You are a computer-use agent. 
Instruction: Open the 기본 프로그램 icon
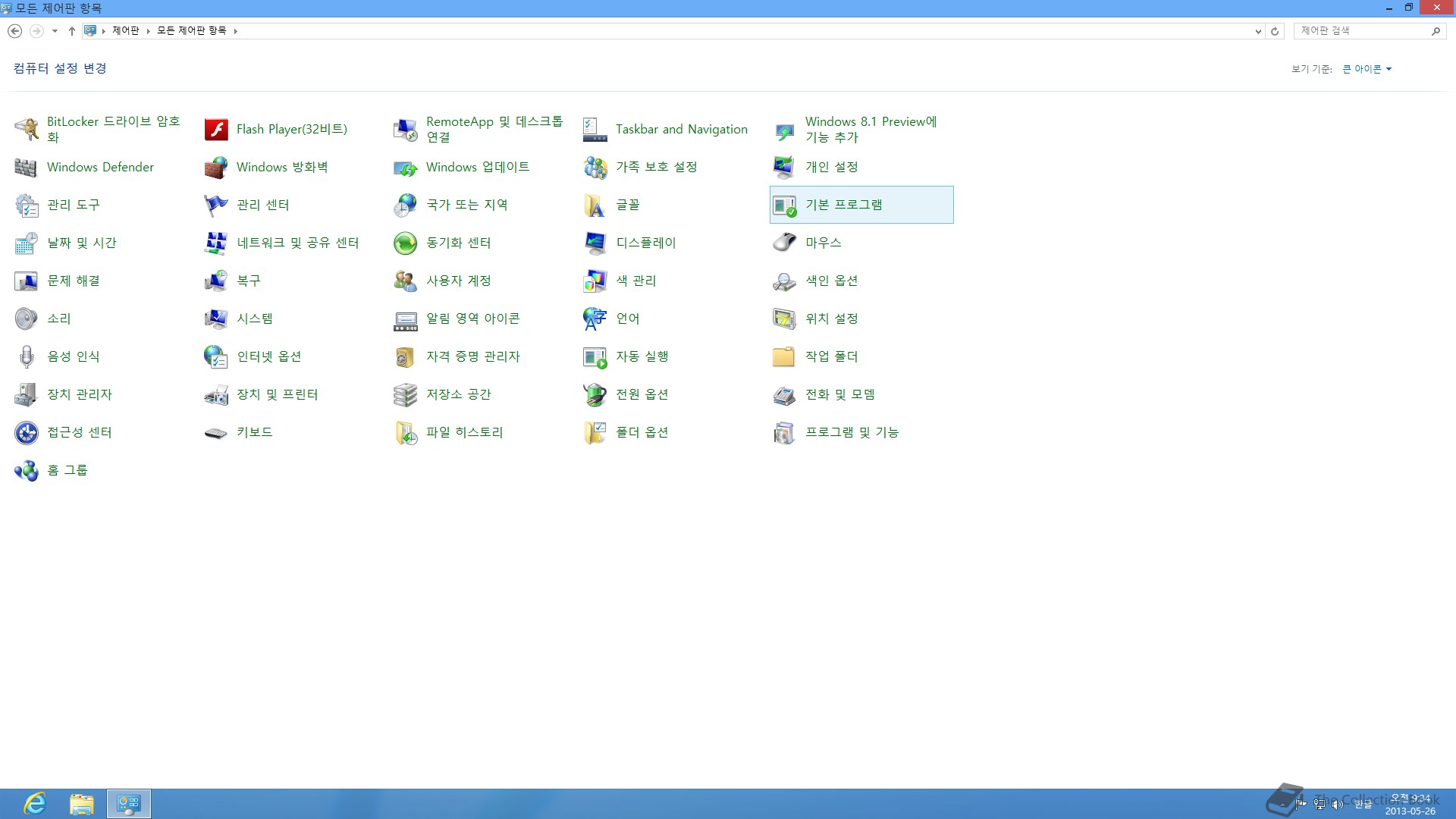785,205
